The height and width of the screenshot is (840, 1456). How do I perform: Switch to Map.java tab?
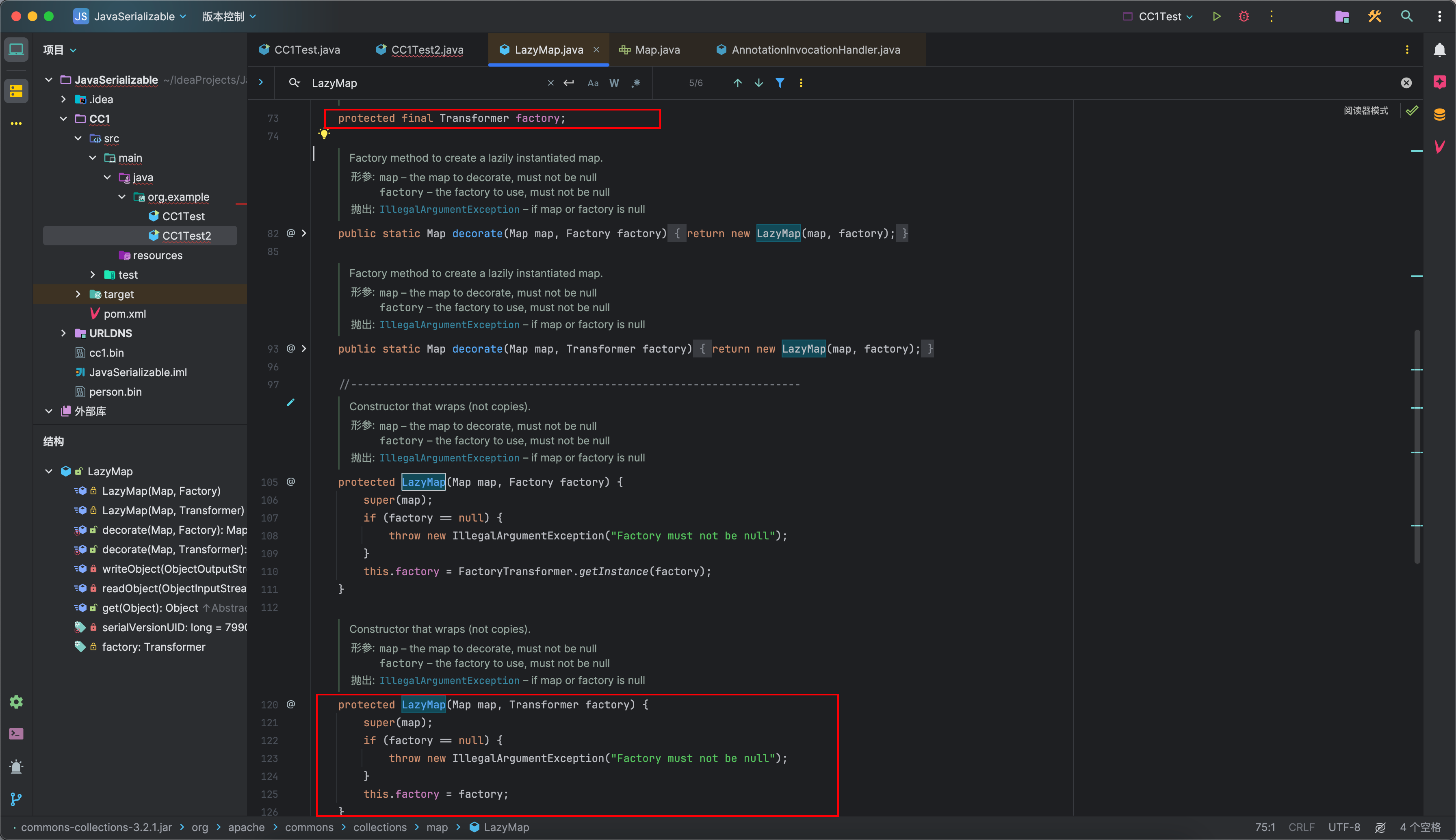coord(650,50)
